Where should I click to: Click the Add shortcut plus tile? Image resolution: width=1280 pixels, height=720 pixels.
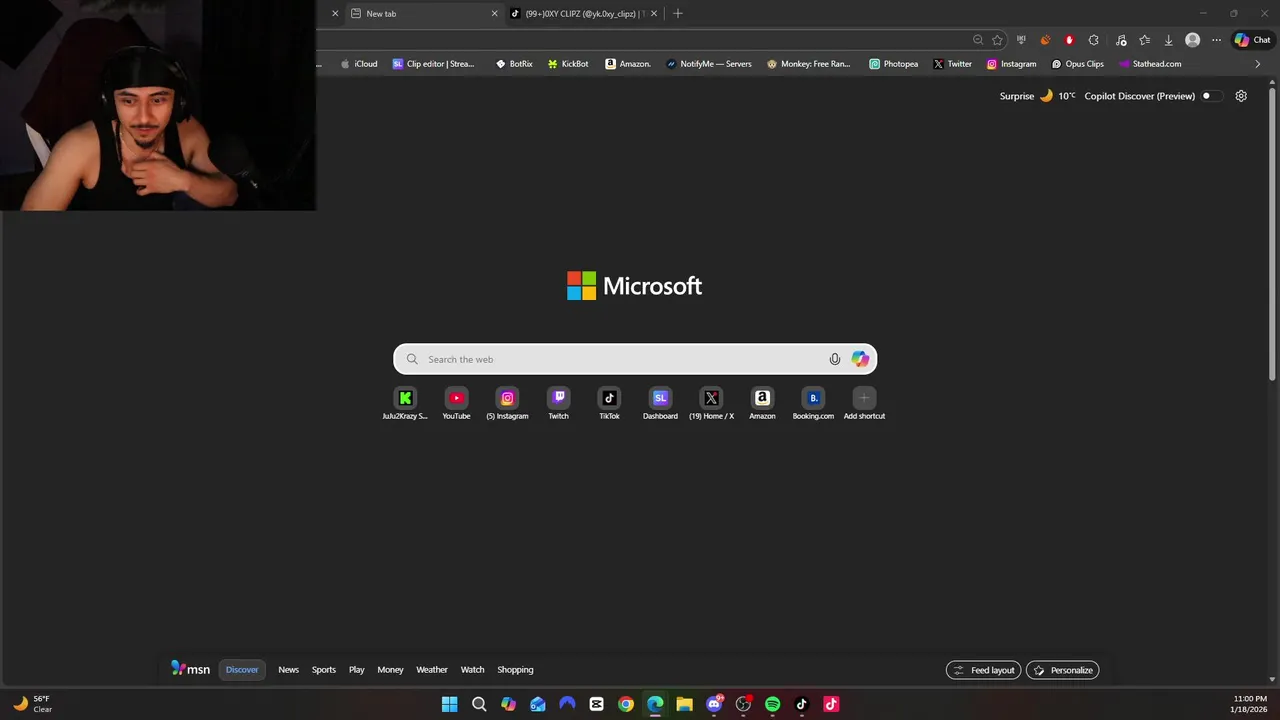(x=864, y=404)
